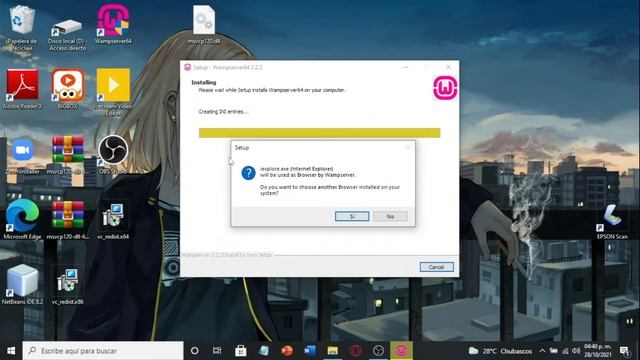640x360 pixels.
Task: Select the msvcp120.dll file on desktop
Action: [x=204, y=24]
